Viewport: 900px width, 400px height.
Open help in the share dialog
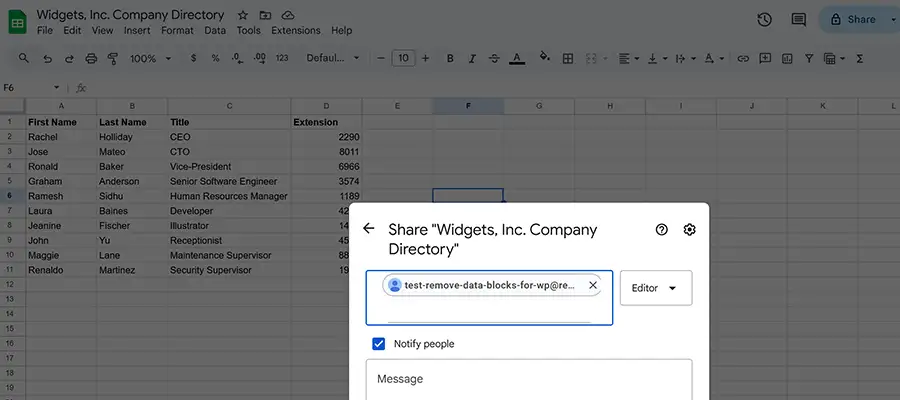[662, 230]
